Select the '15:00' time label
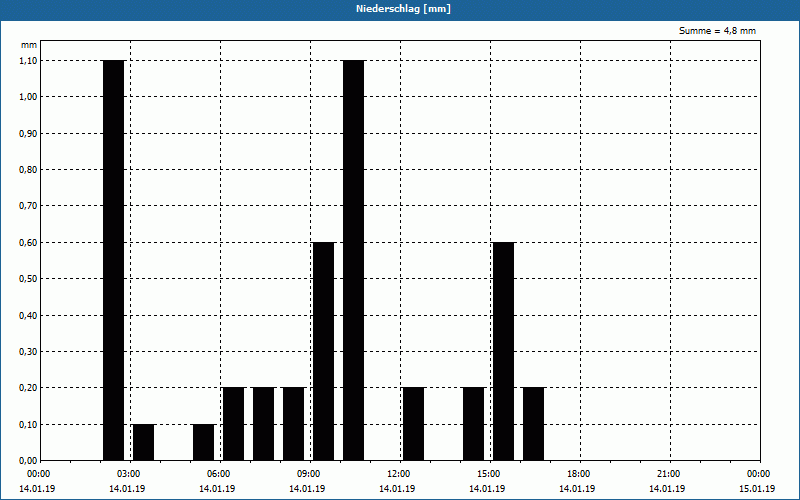Image resolution: width=800 pixels, height=500 pixels. pyautogui.click(x=489, y=474)
